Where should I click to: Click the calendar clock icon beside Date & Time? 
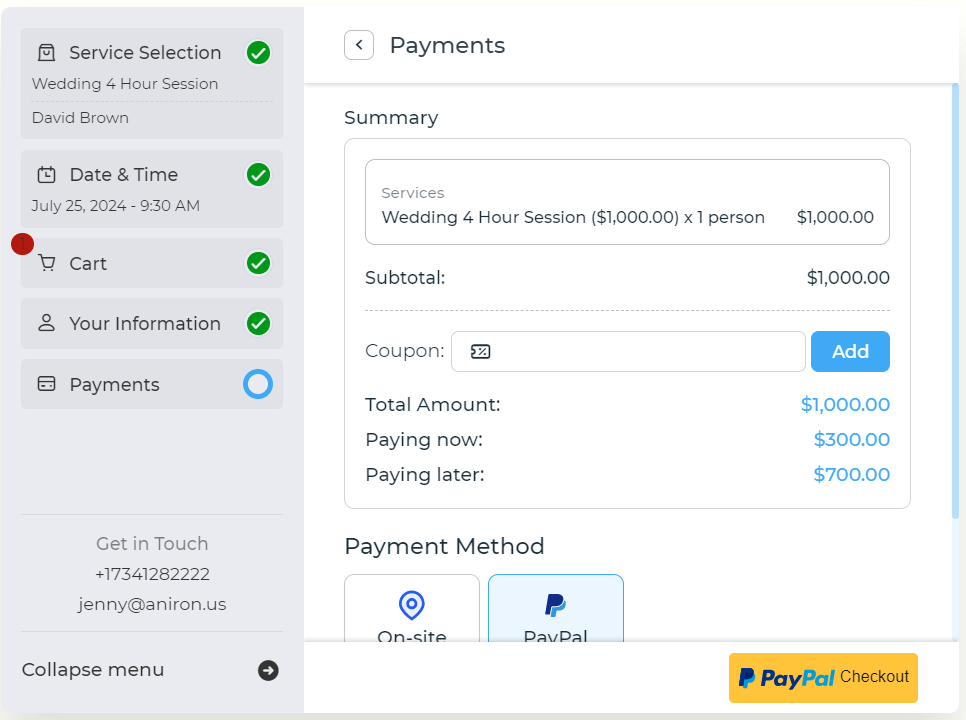(x=46, y=175)
